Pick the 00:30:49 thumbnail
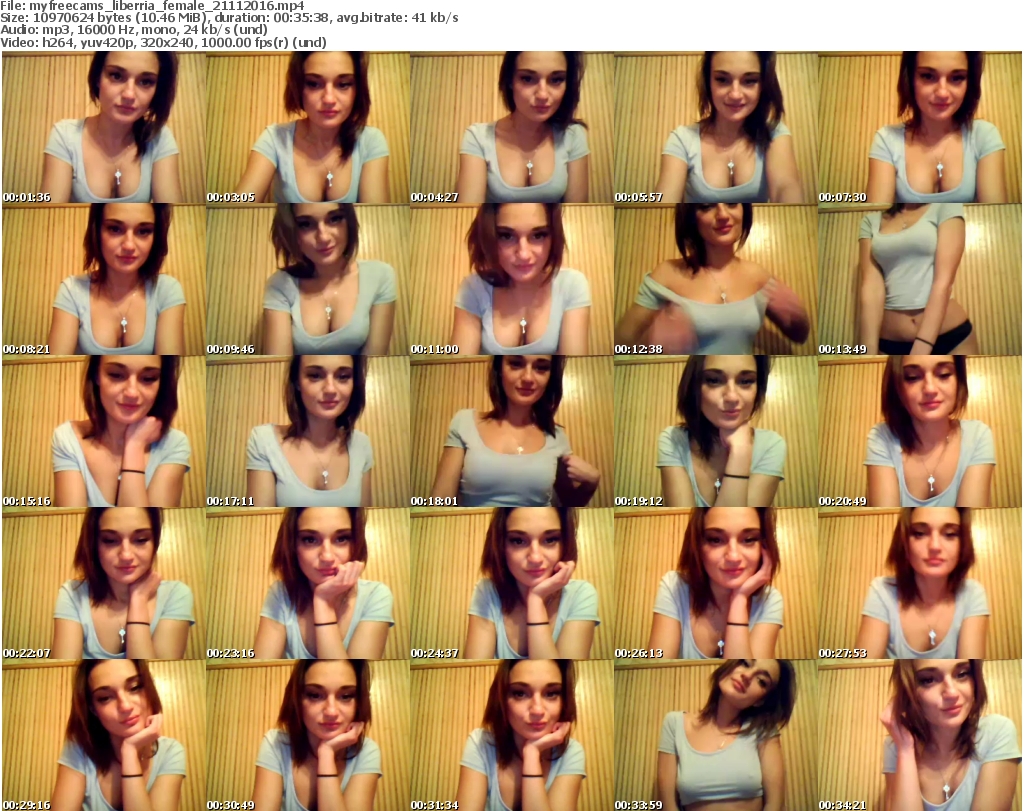 tap(308, 735)
